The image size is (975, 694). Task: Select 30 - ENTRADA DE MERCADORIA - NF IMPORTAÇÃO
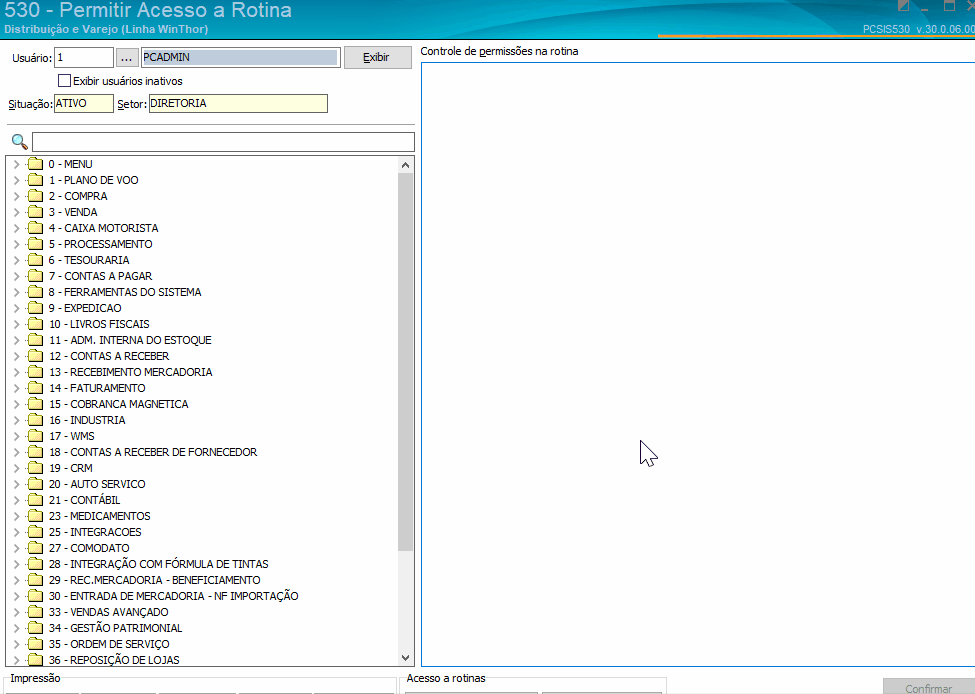(173, 596)
